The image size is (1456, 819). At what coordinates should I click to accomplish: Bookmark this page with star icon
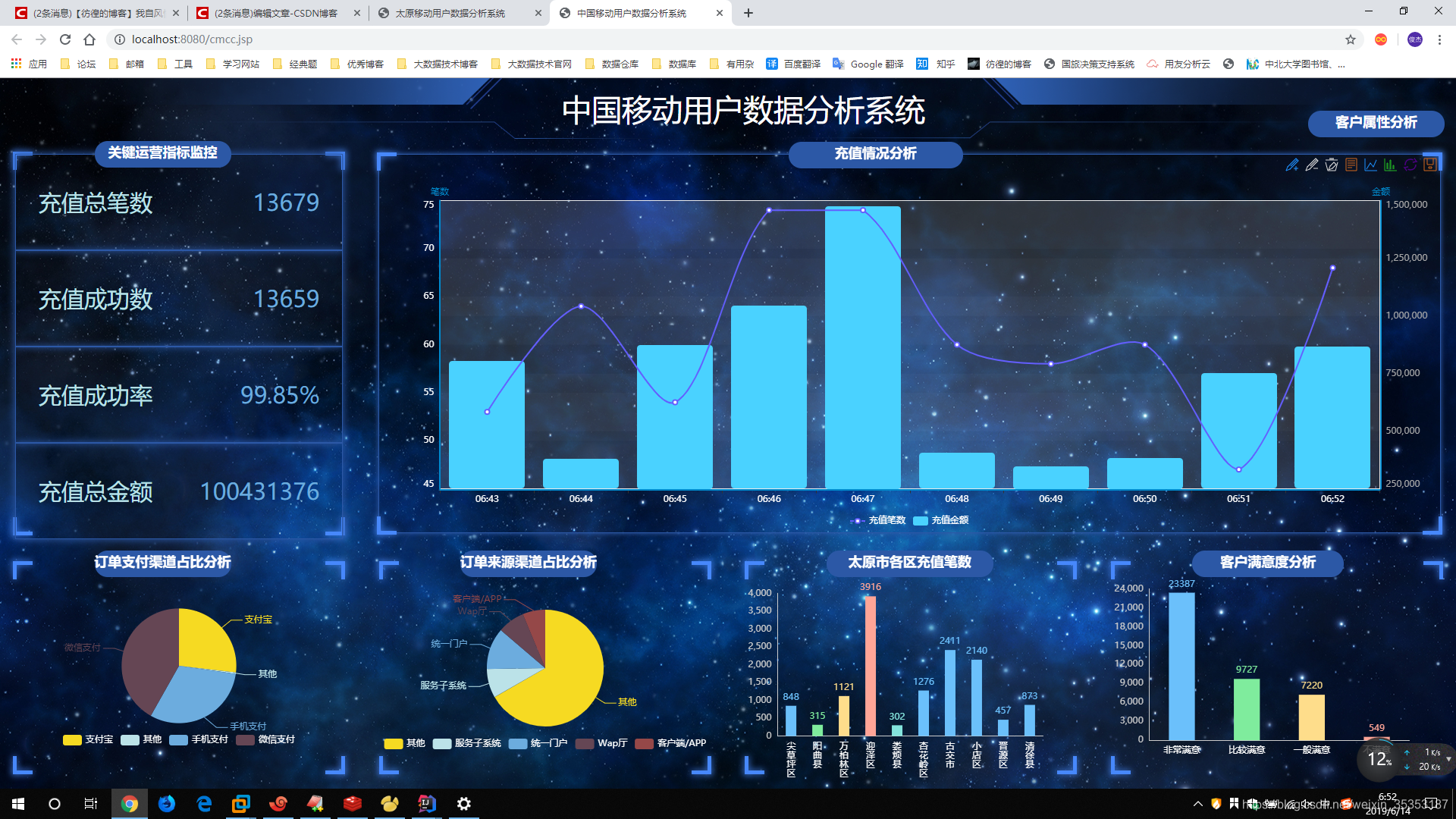click(x=1351, y=39)
